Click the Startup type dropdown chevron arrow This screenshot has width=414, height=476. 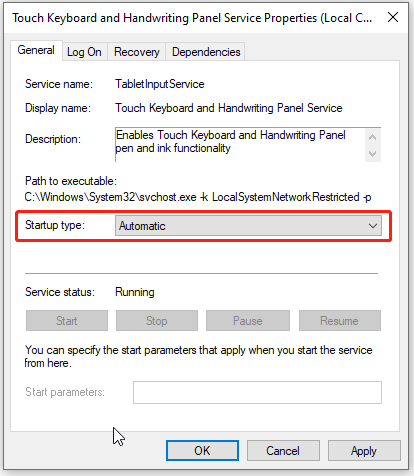pyautogui.click(x=373, y=226)
